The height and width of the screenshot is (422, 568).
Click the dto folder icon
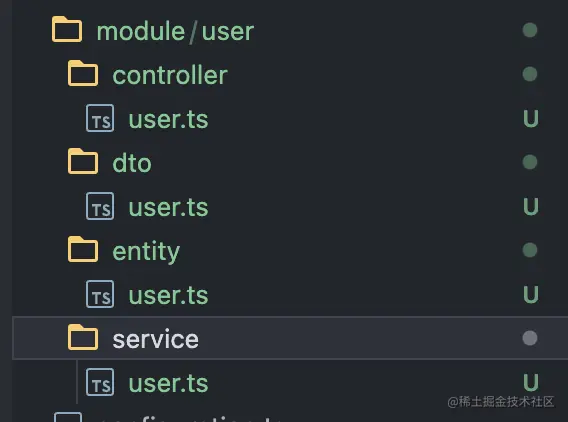tap(83, 161)
